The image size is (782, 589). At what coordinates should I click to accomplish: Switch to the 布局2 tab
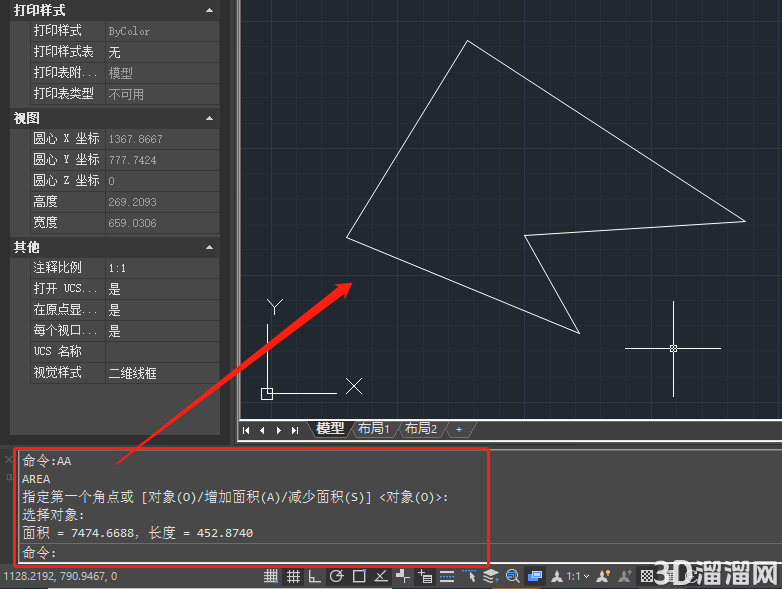(x=421, y=428)
